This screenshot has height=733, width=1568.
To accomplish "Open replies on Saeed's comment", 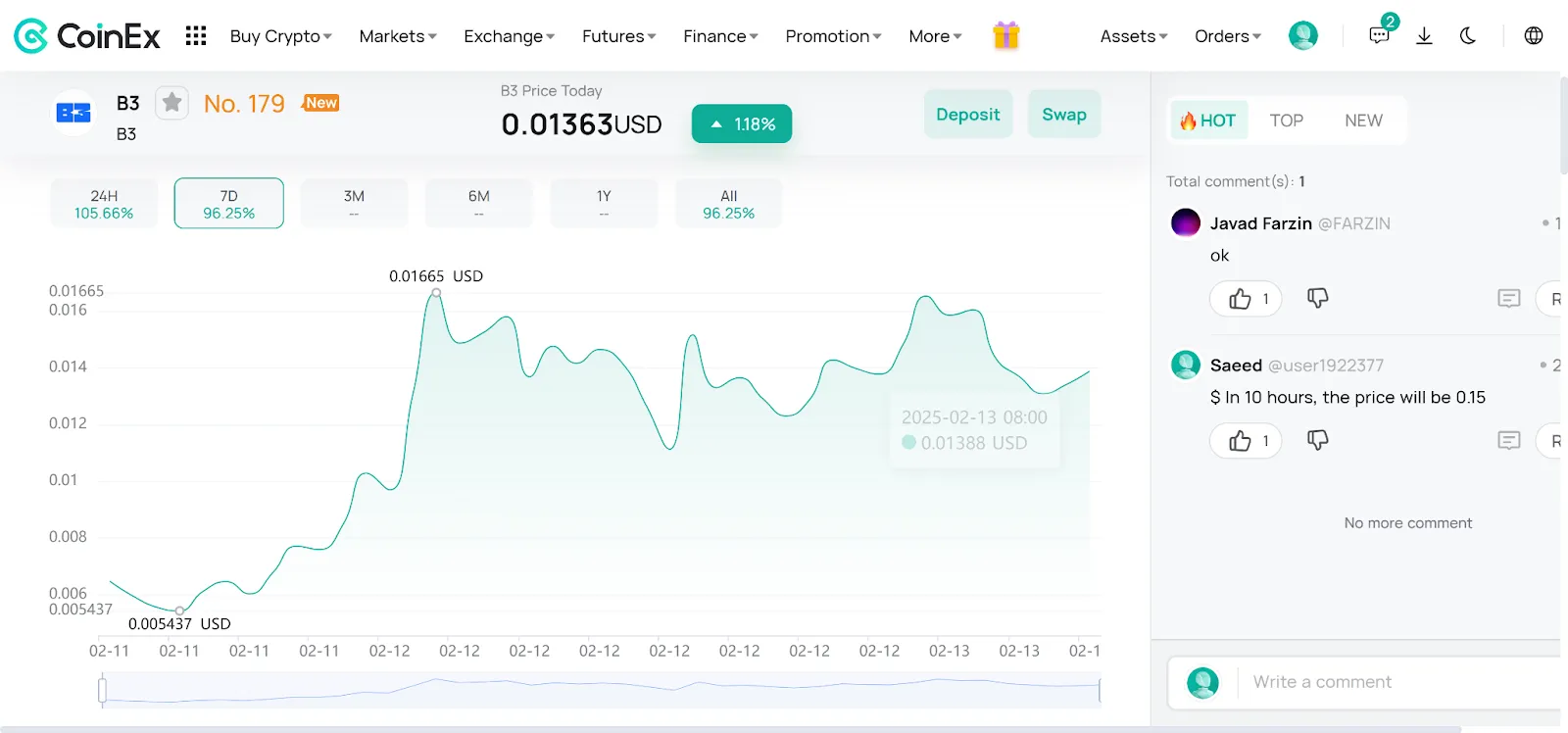I will (1508, 440).
